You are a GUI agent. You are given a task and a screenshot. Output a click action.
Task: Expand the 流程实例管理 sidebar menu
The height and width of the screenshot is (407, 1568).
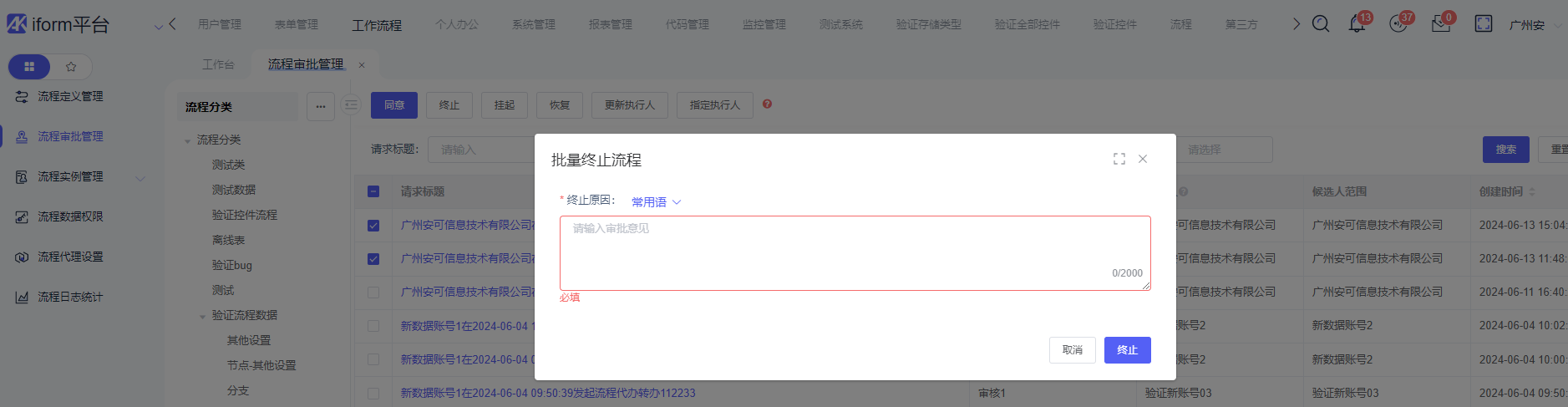140,177
